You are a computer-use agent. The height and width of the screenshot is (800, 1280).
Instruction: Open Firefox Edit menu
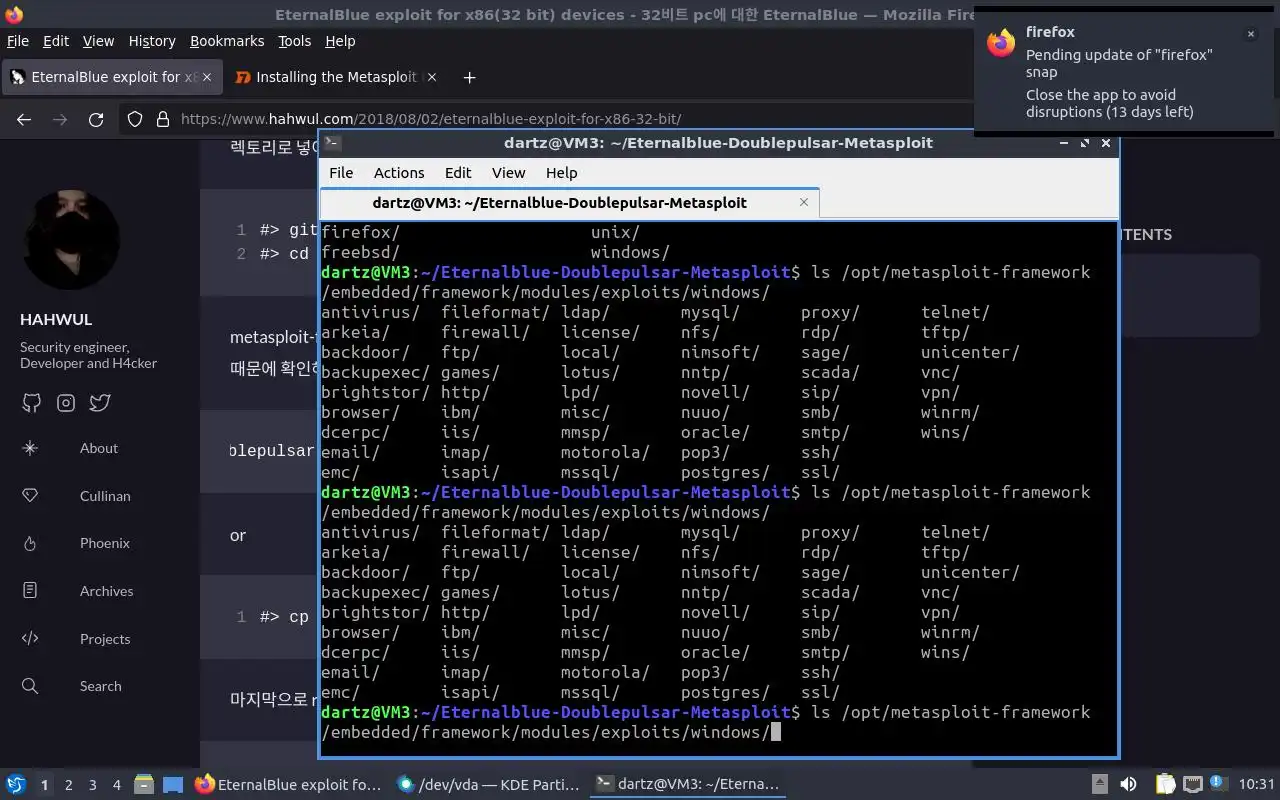(x=56, y=41)
